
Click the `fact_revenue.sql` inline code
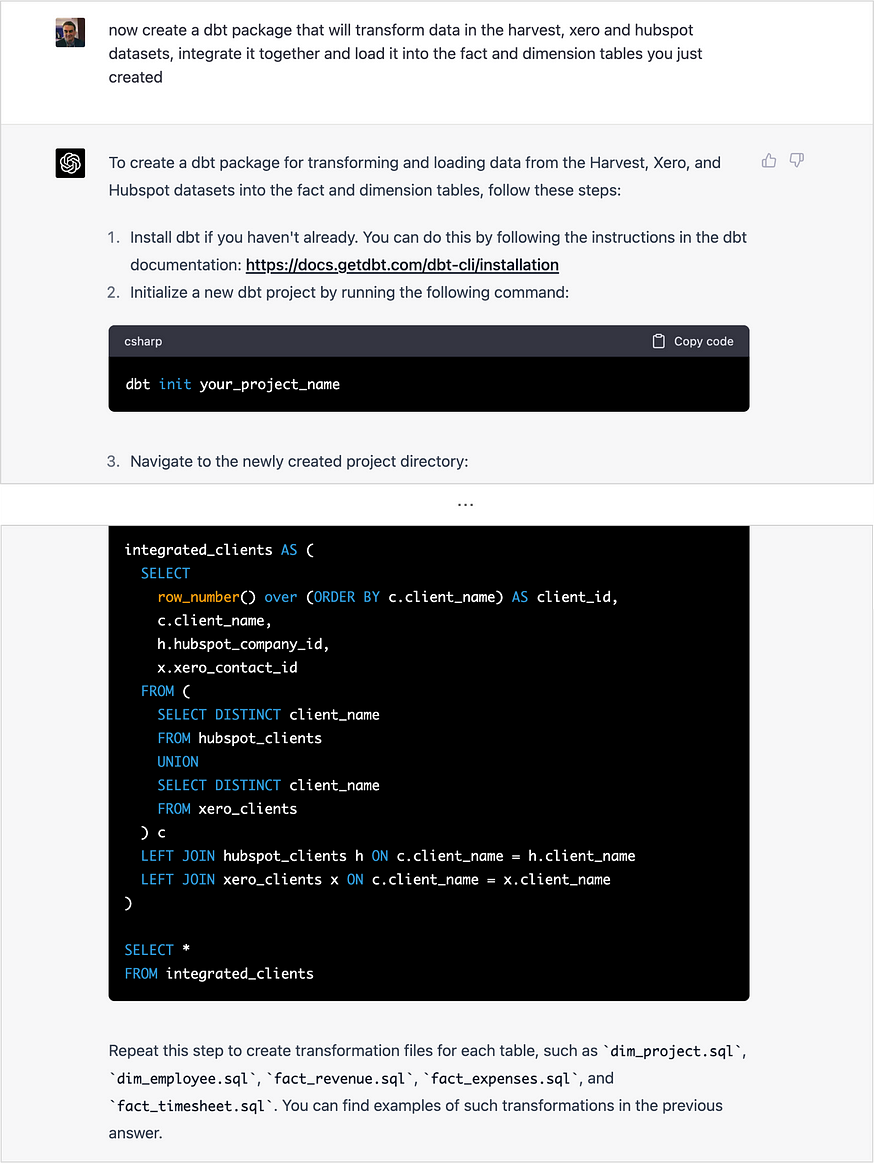coord(340,1078)
